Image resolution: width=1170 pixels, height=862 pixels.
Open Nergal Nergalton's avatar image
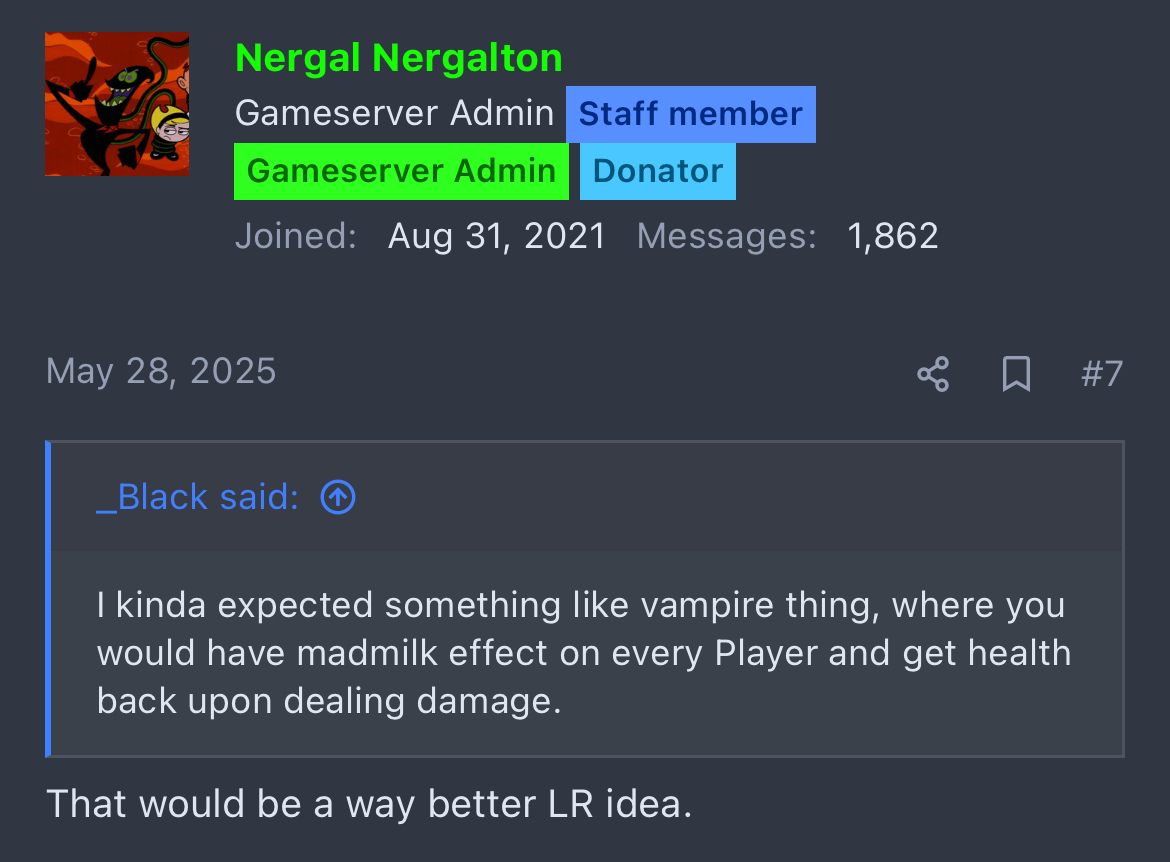coord(117,104)
